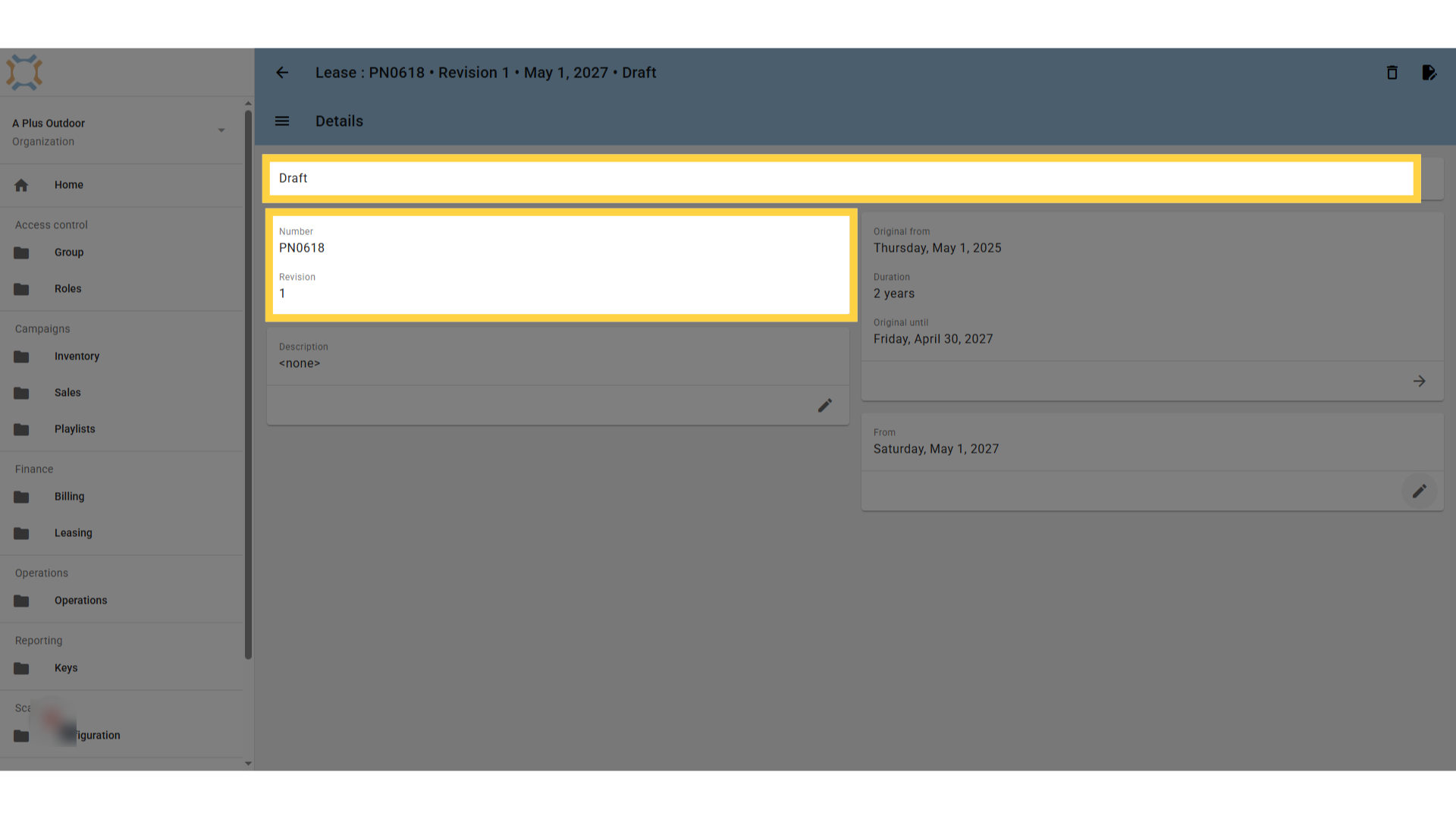Image resolution: width=1456 pixels, height=819 pixels.
Task: Edit the From date with pencil icon
Action: point(1420,491)
